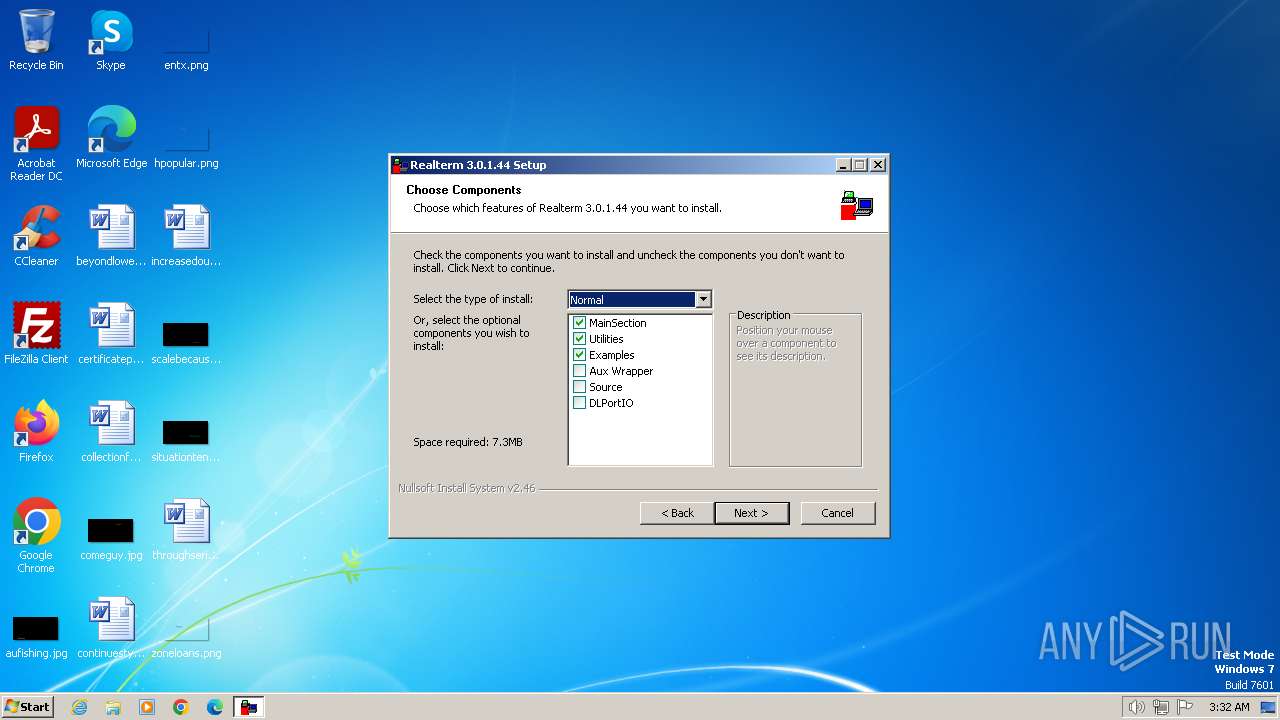Viewport: 1280px width, 720px height.
Task: Select the collectionf Word document icon
Action: click(x=111, y=431)
